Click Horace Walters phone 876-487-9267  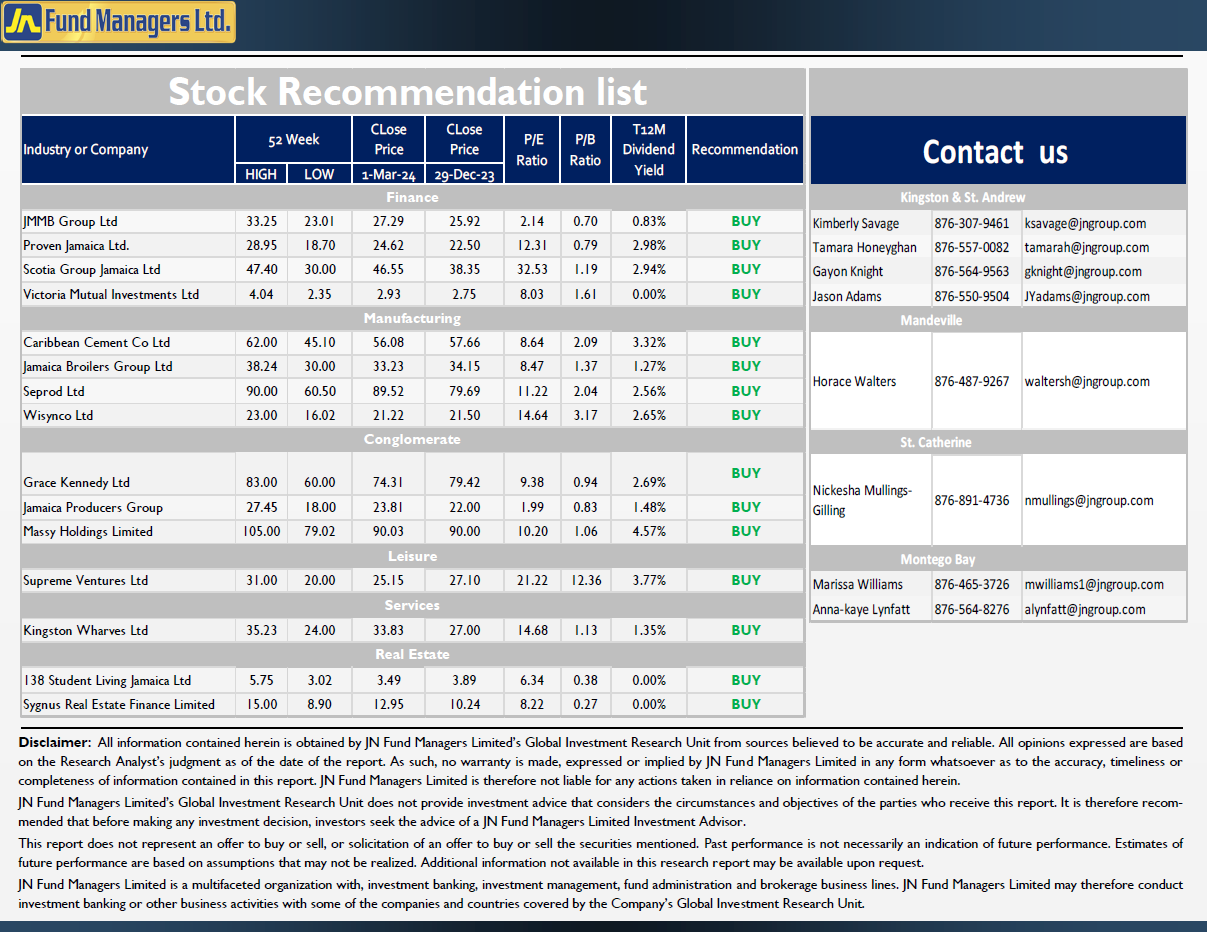pyautogui.click(x=972, y=382)
